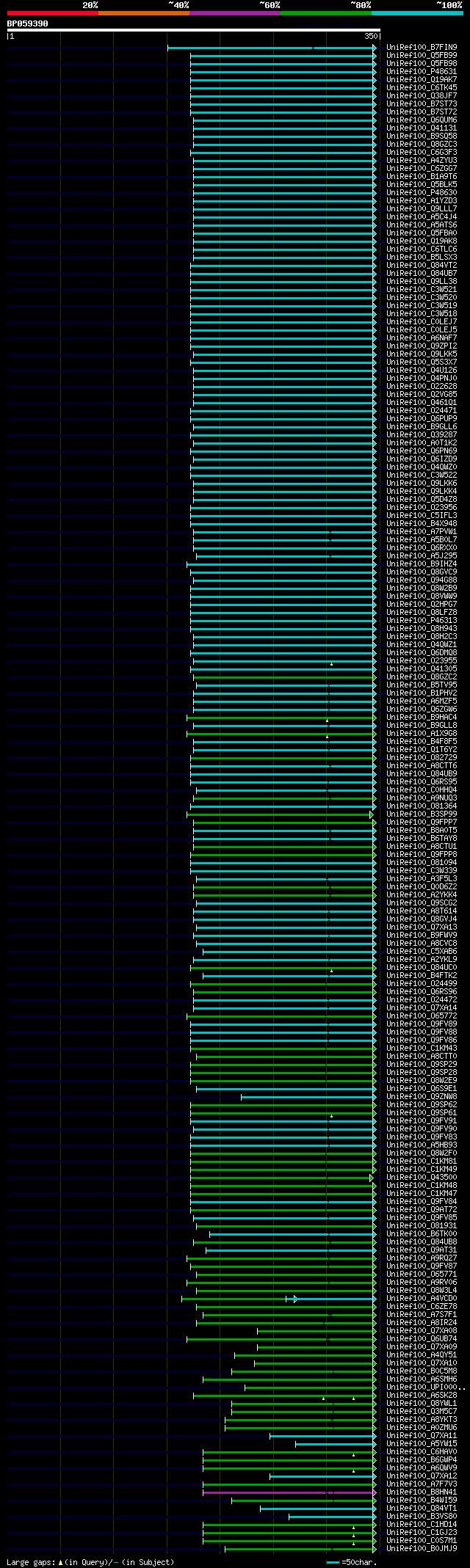Viewport: 470px width, 1568px height.
Task: Click the UniRef100_Q6IZD9 label
Action: click(422, 459)
